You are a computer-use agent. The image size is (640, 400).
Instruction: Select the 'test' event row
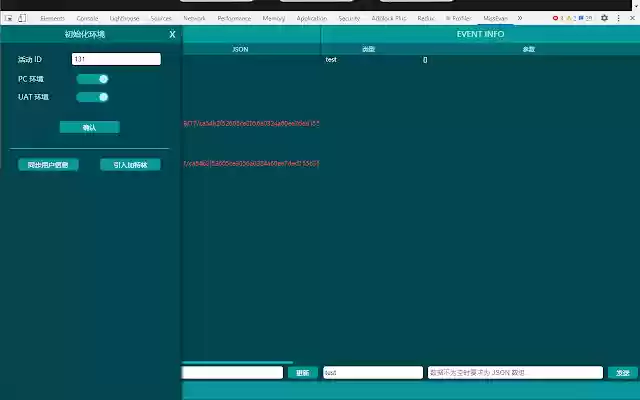[331, 60]
